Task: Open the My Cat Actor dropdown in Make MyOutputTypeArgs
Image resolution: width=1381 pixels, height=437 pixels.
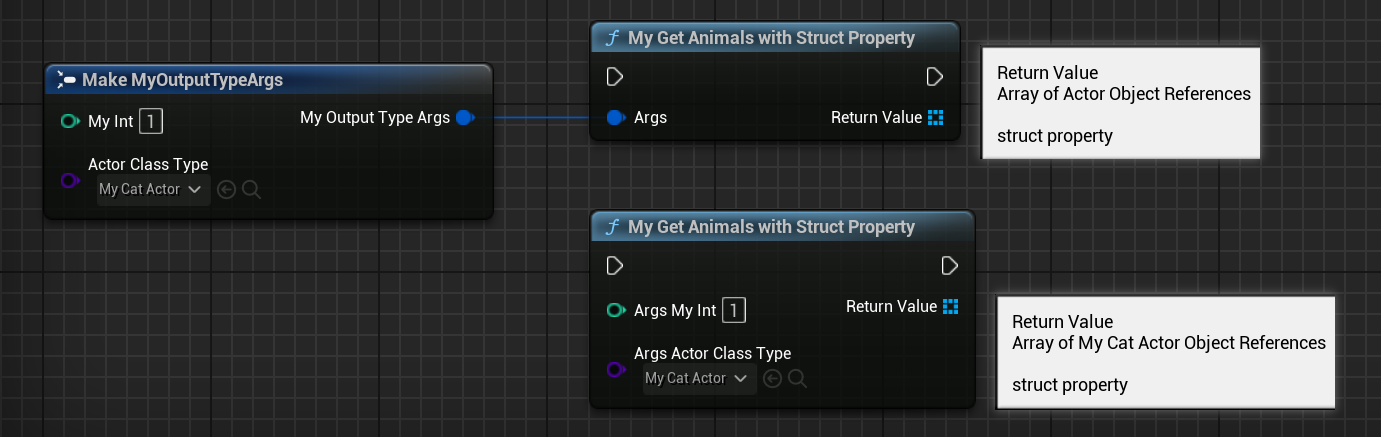Action: (x=154, y=189)
